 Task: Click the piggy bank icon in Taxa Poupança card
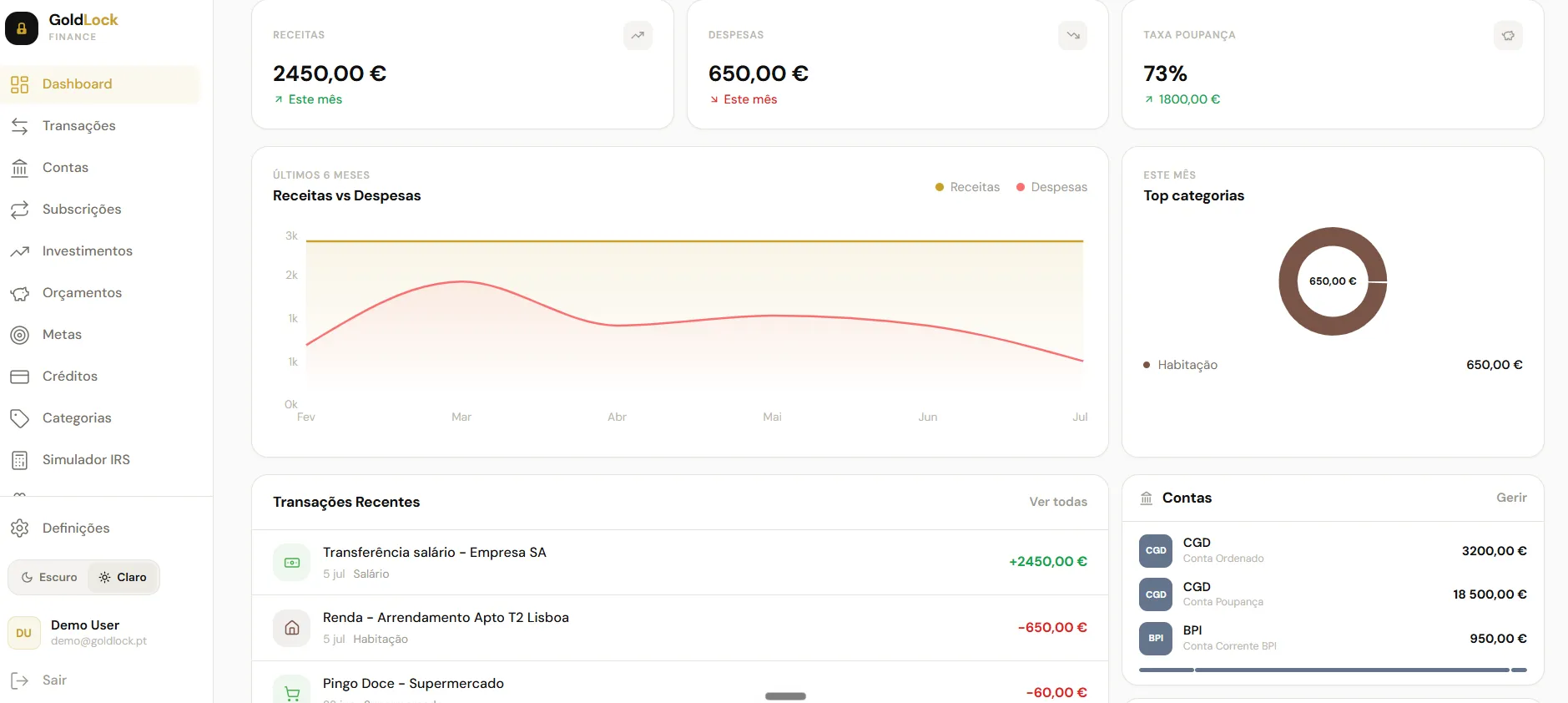click(x=1509, y=35)
